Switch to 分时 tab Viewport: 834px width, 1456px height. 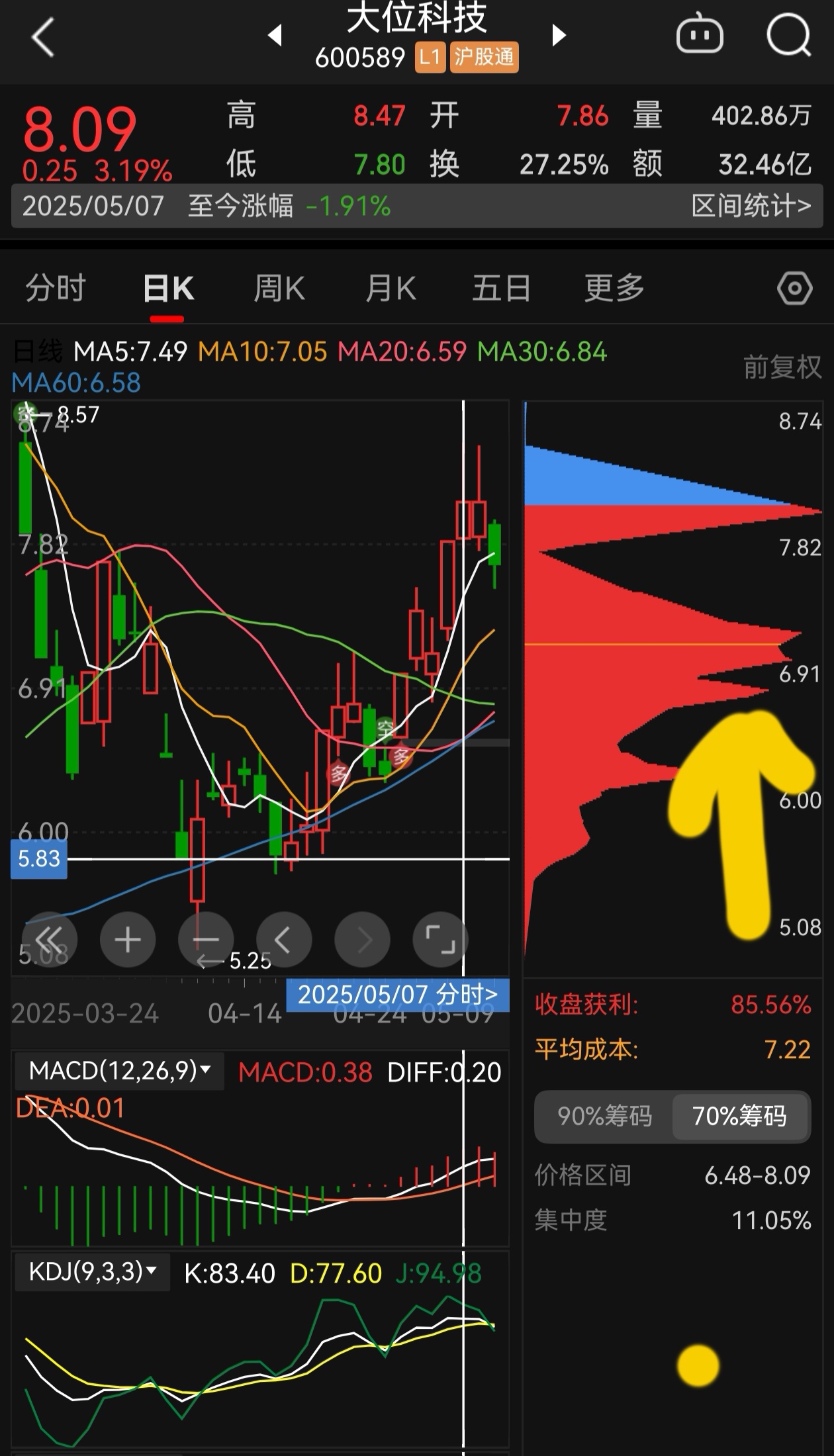point(56,289)
